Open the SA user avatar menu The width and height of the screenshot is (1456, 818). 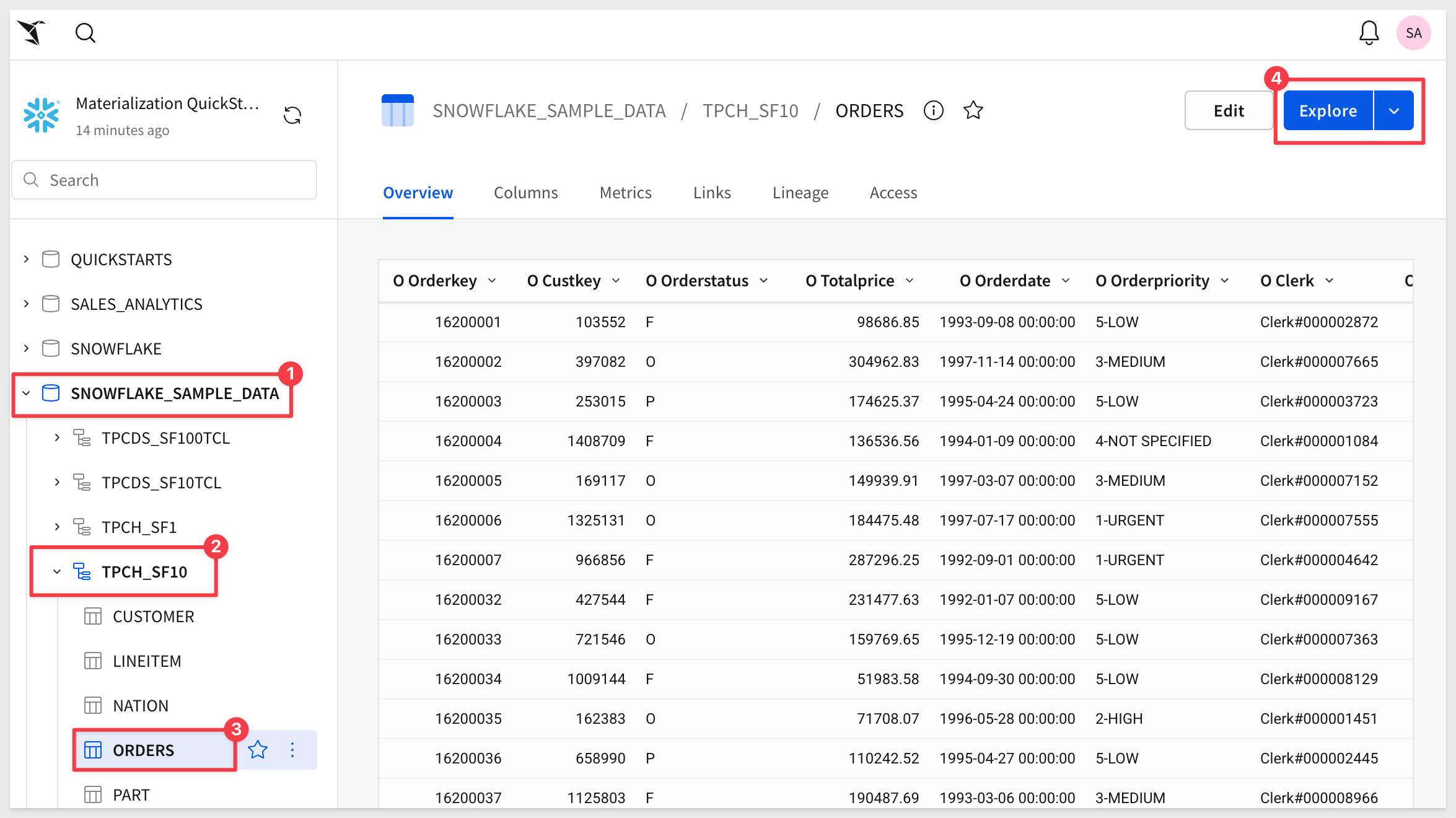click(1413, 33)
